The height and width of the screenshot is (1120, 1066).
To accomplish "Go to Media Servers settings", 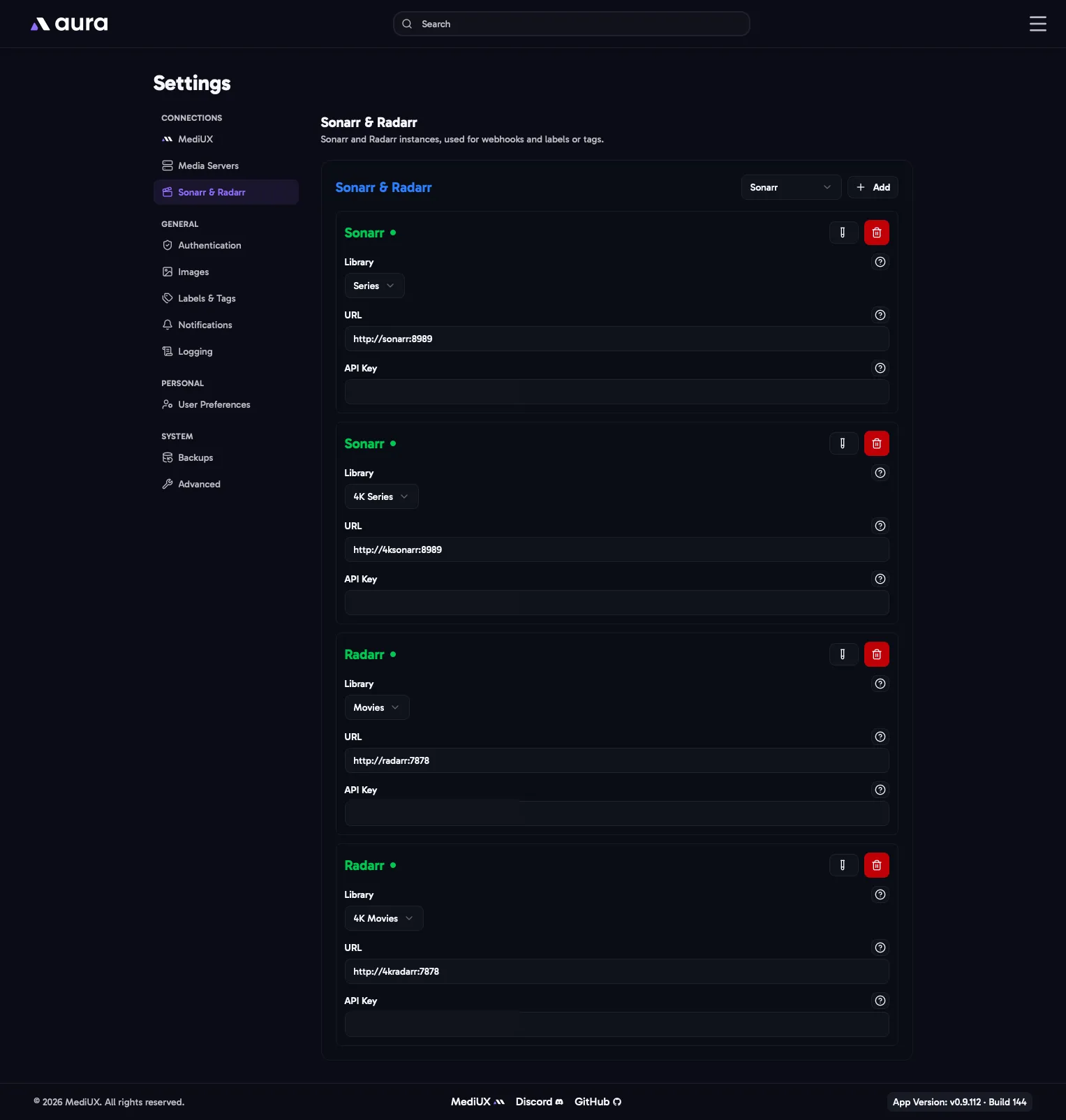I will (225, 165).
